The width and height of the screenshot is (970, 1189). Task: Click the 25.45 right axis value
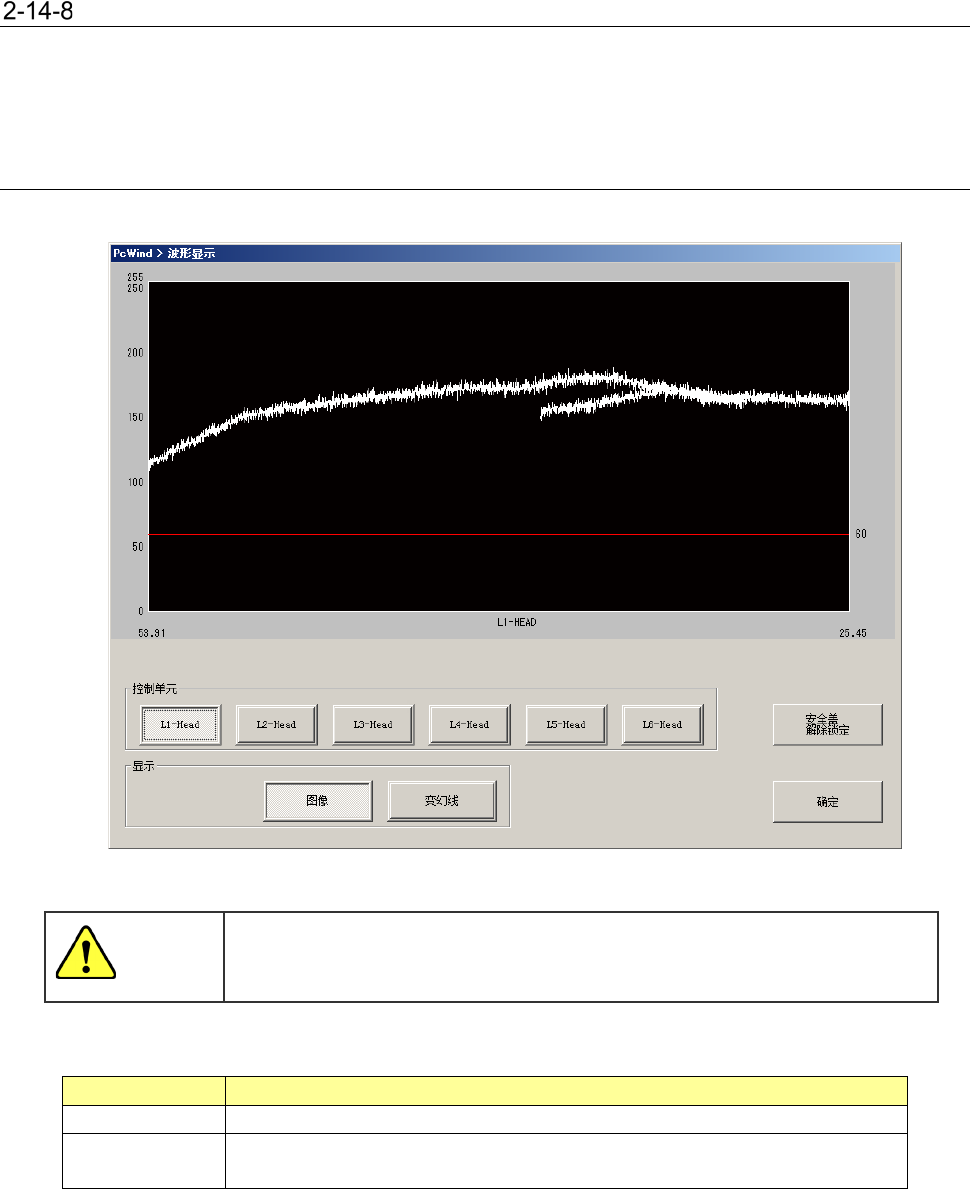click(x=852, y=633)
